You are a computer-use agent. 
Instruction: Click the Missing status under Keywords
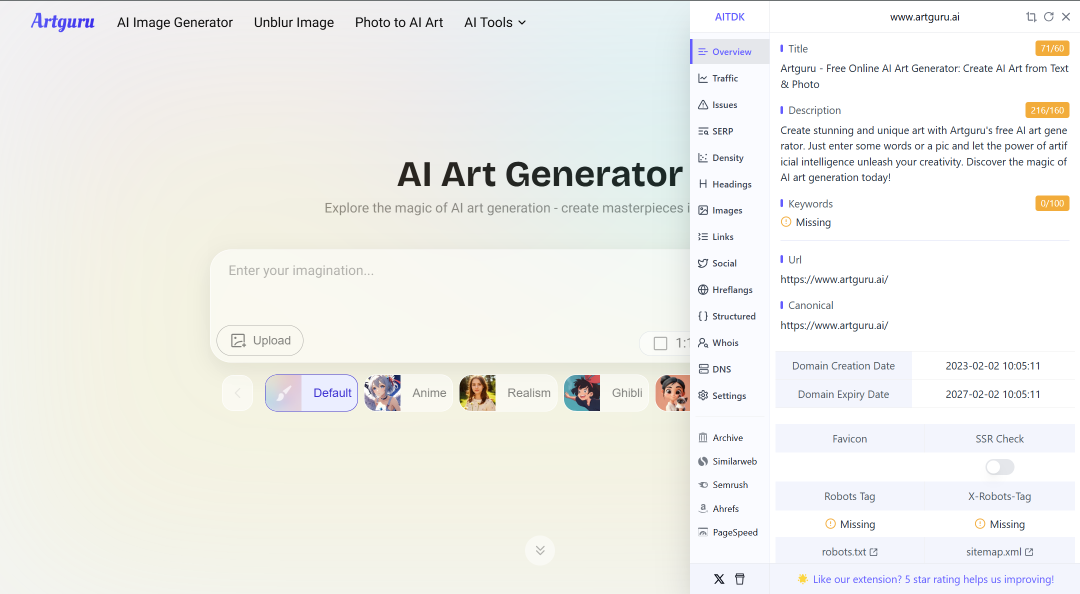[806, 222]
